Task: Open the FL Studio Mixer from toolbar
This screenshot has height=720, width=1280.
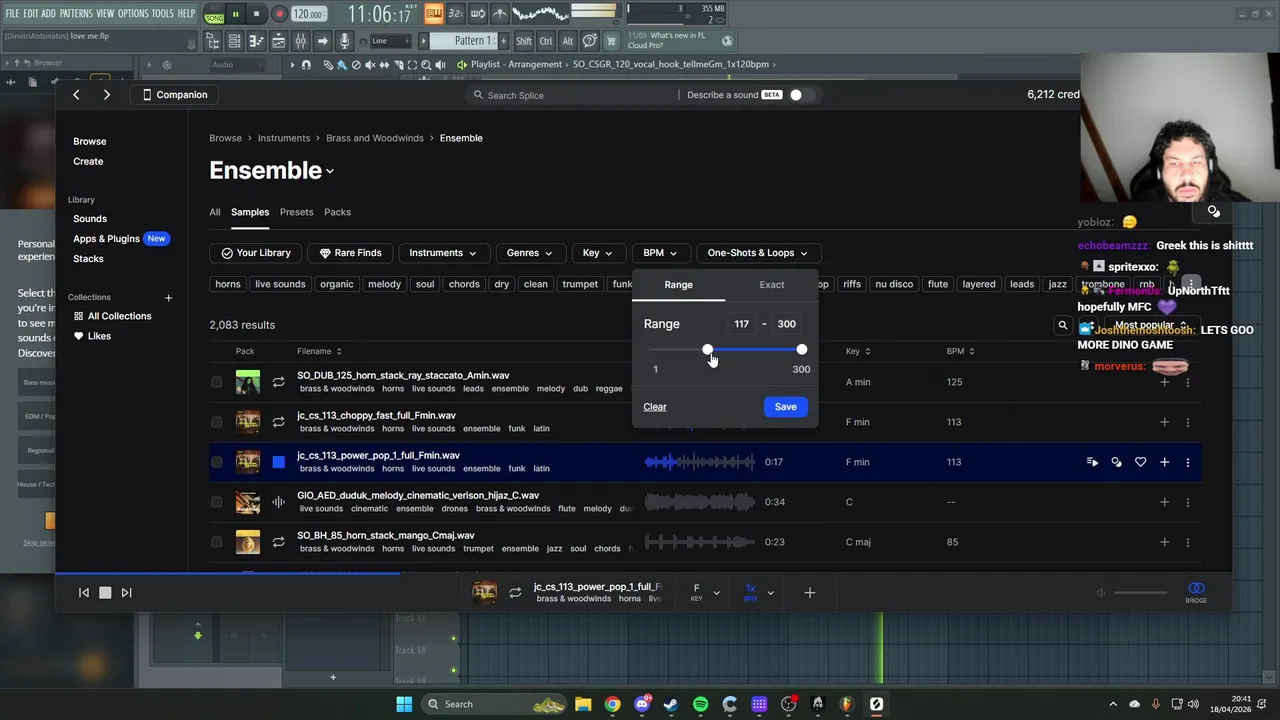Action: coord(300,41)
